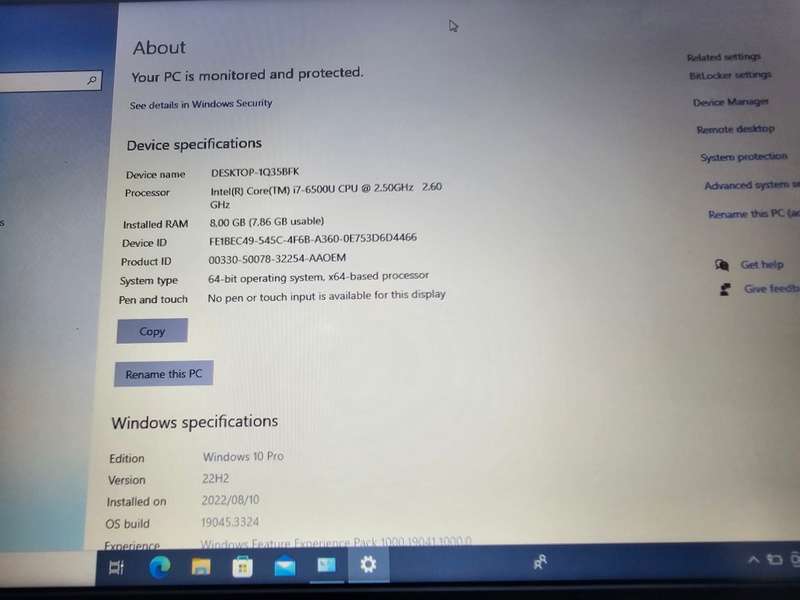Open BitLocker settings link

730,76
